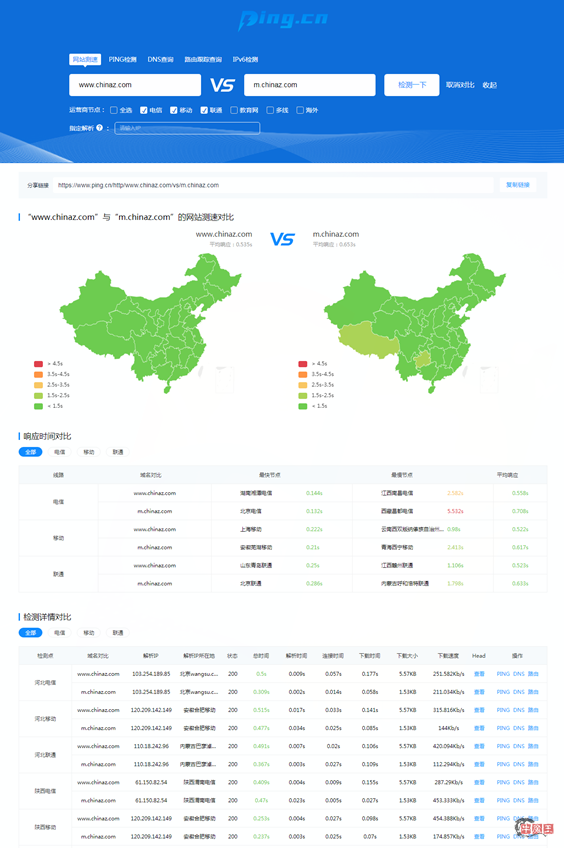This screenshot has height=848, width=564.
Task: Click the 收起 link
Action: click(490, 85)
